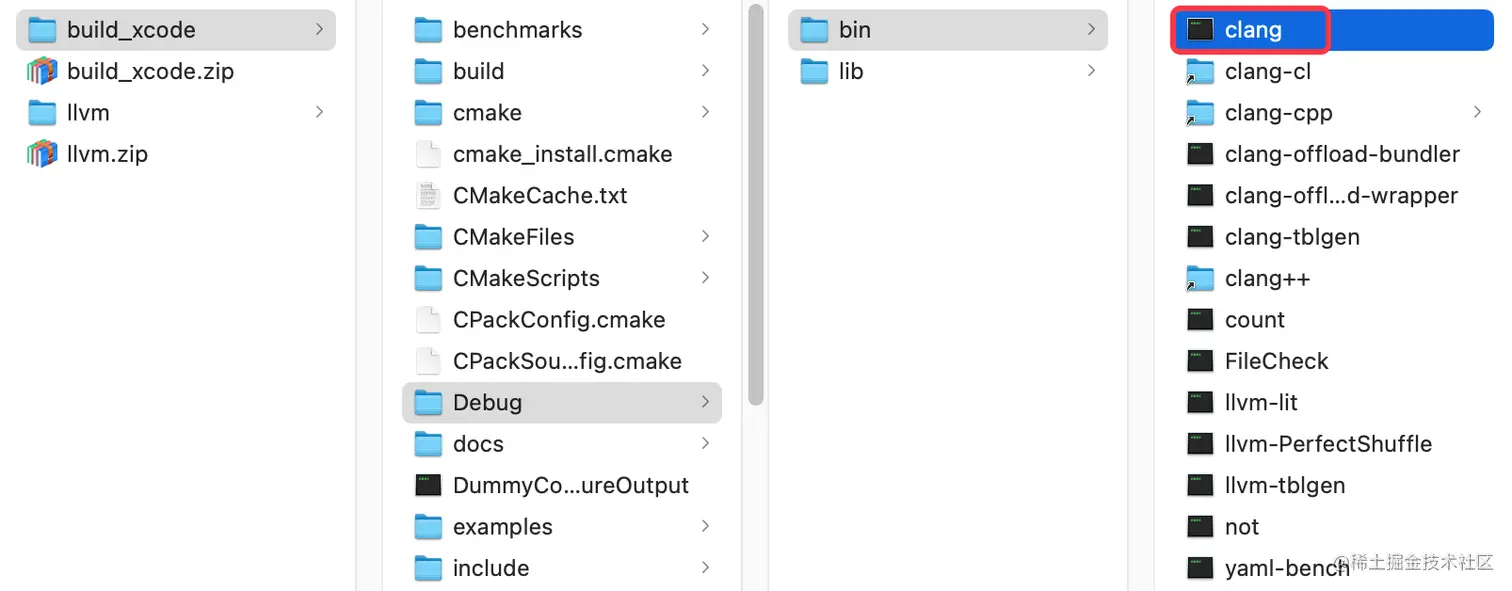Select the llvm-PerfectShuffle file
This screenshot has height=591, width=1512.
point(1328,444)
